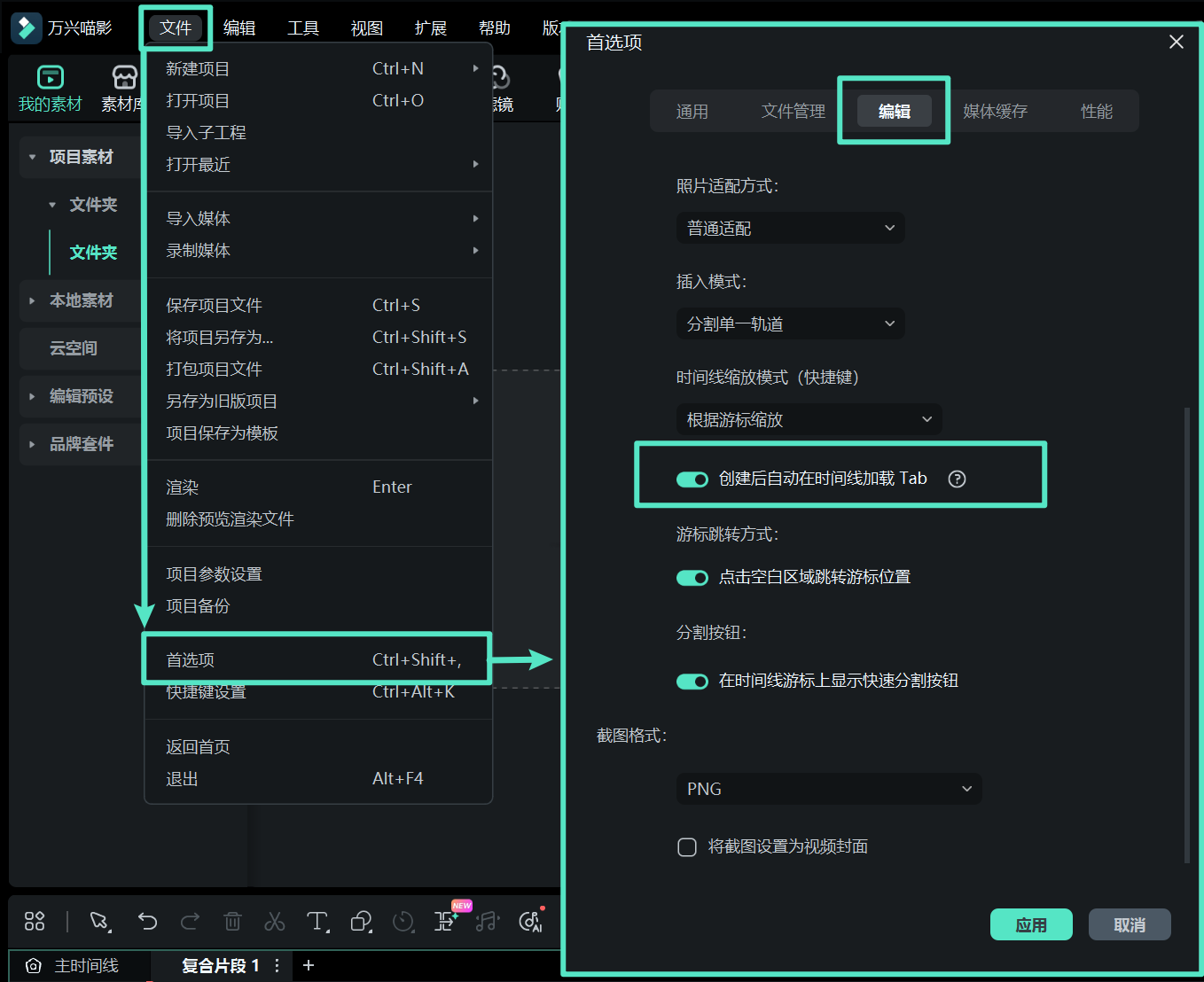Click the delete trash icon in toolbar

pyautogui.click(x=232, y=922)
